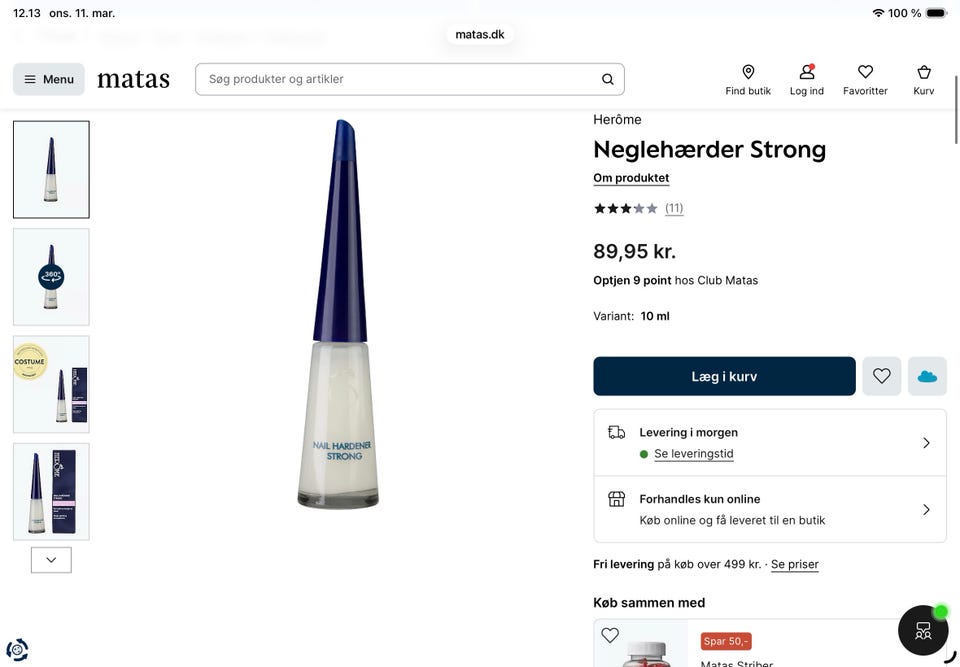Open the chat assistant bubble

coord(922,630)
